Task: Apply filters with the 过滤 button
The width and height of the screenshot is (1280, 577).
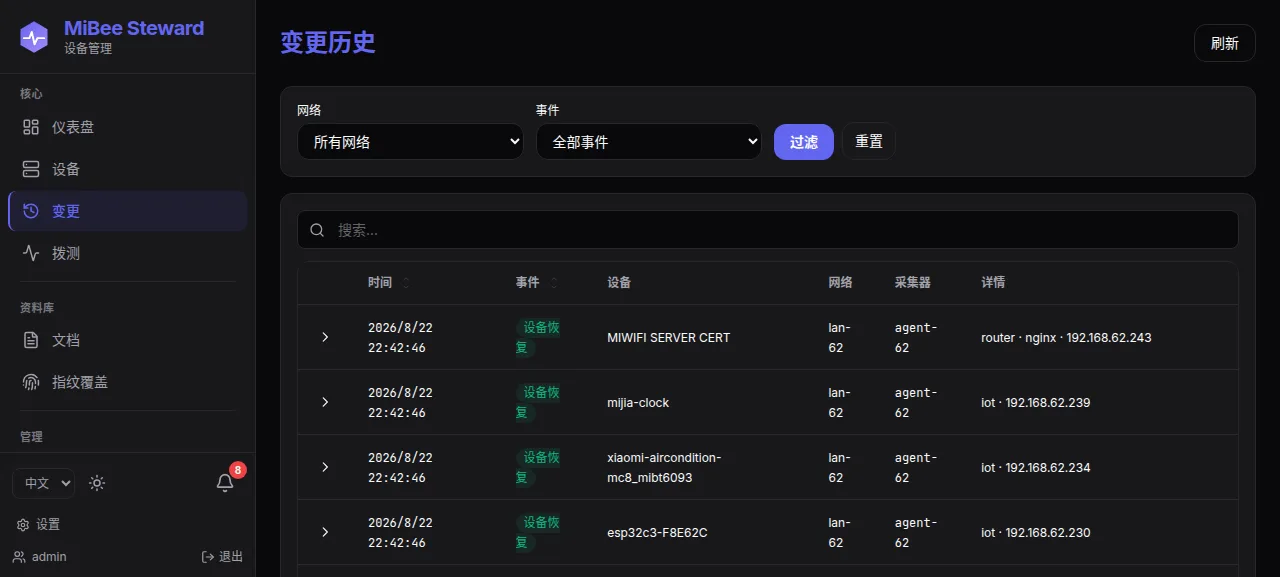Action: (804, 141)
